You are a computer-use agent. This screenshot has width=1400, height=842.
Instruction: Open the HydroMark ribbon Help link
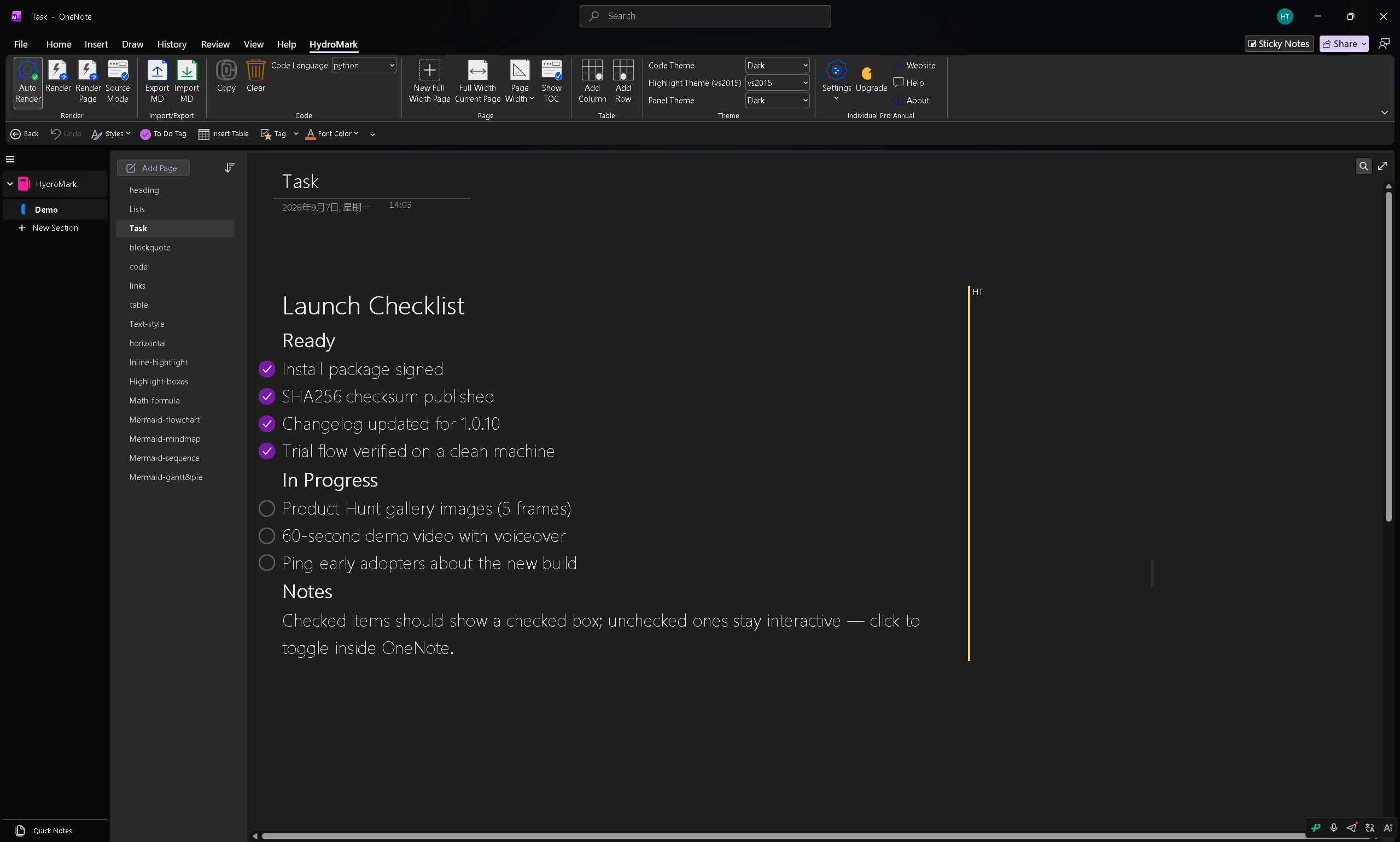coord(908,83)
